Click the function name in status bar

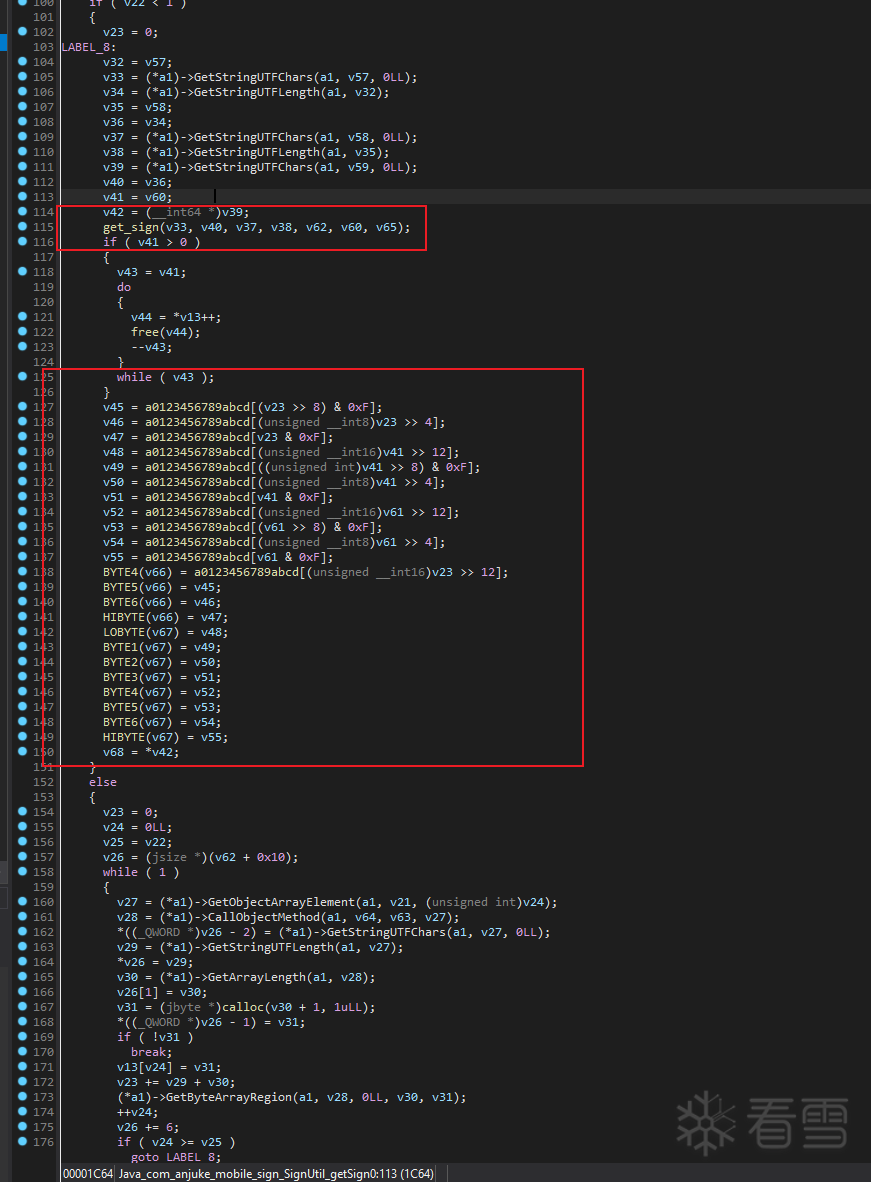tap(276, 1173)
